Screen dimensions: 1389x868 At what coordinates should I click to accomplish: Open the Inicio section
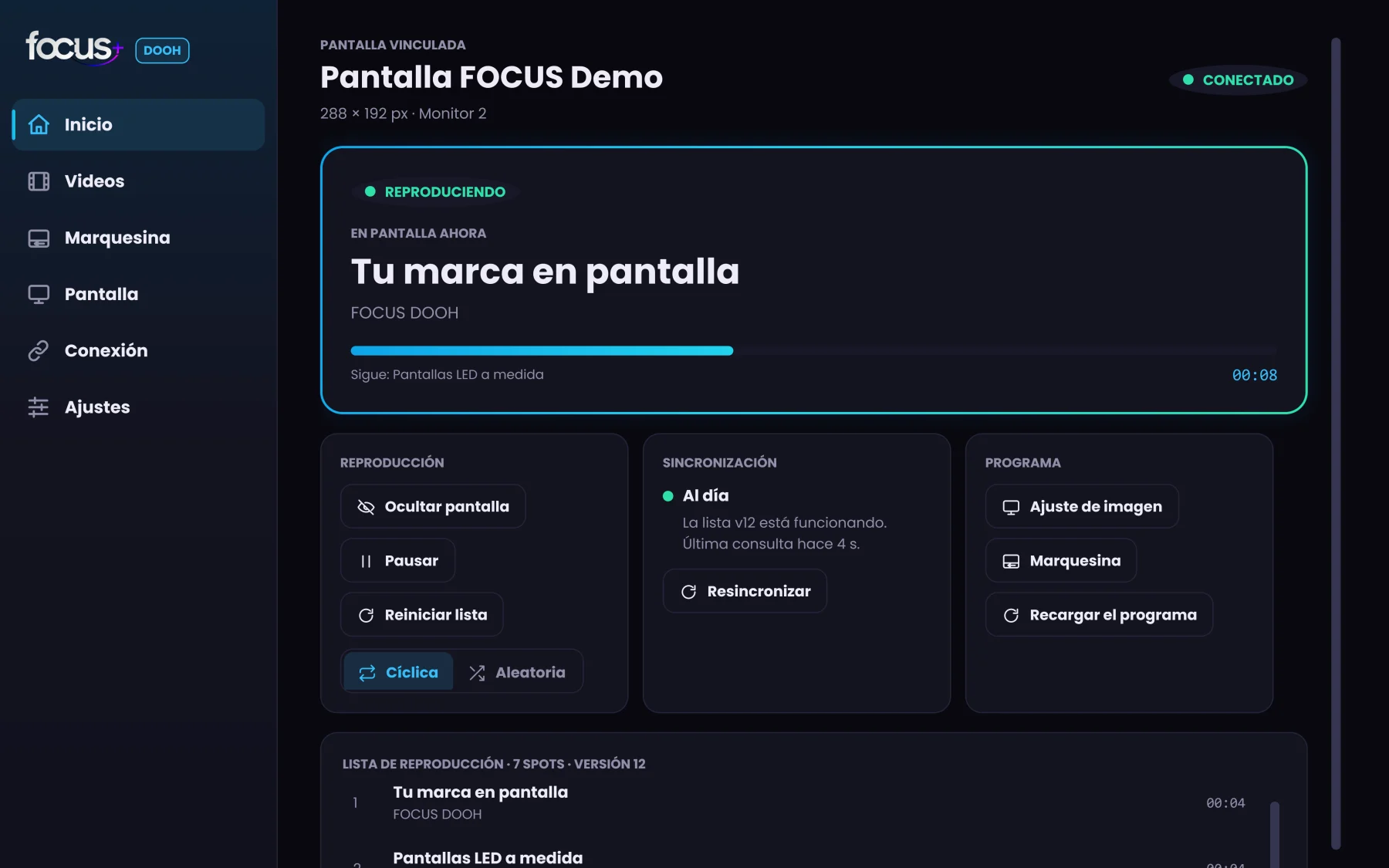138,124
